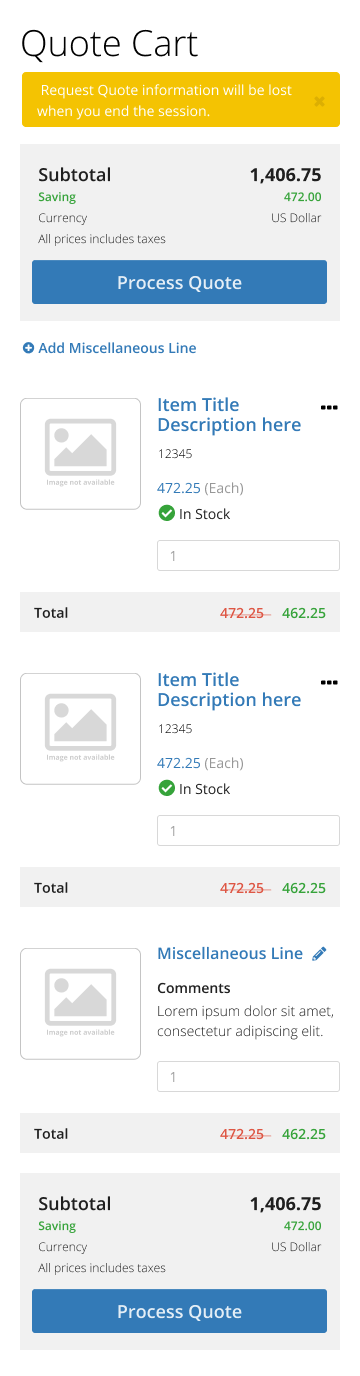Click the plus icon beside Add Miscellaneous Line
360x1376 pixels.
[28, 348]
